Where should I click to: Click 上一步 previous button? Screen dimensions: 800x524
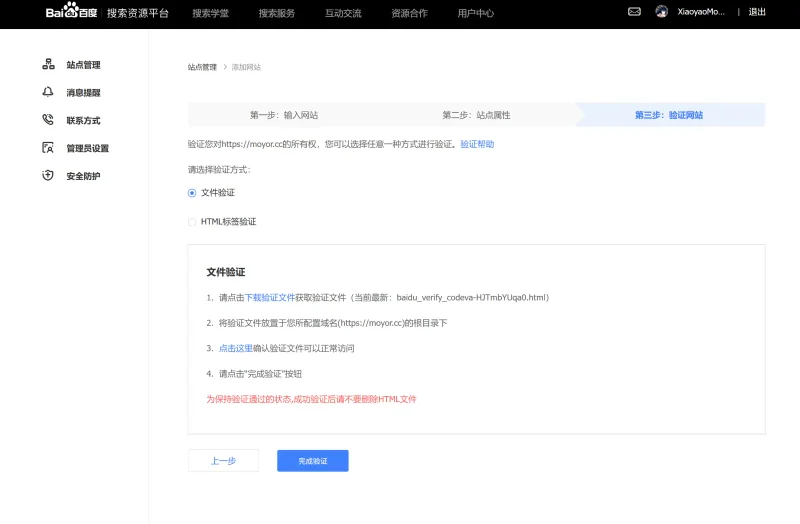tap(223, 461)
